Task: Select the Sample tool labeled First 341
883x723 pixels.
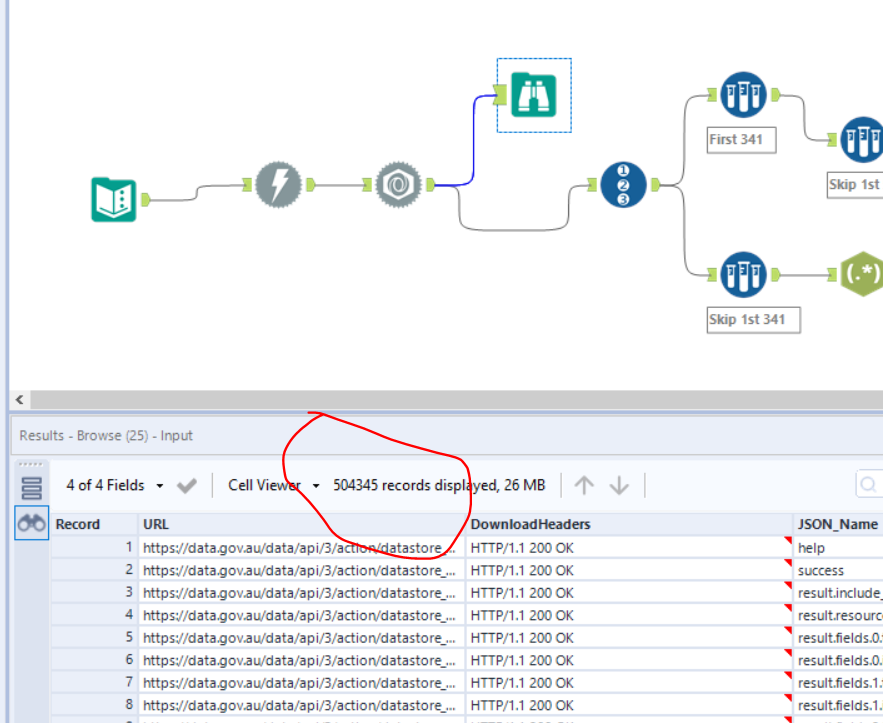Action: coord(742,95)
